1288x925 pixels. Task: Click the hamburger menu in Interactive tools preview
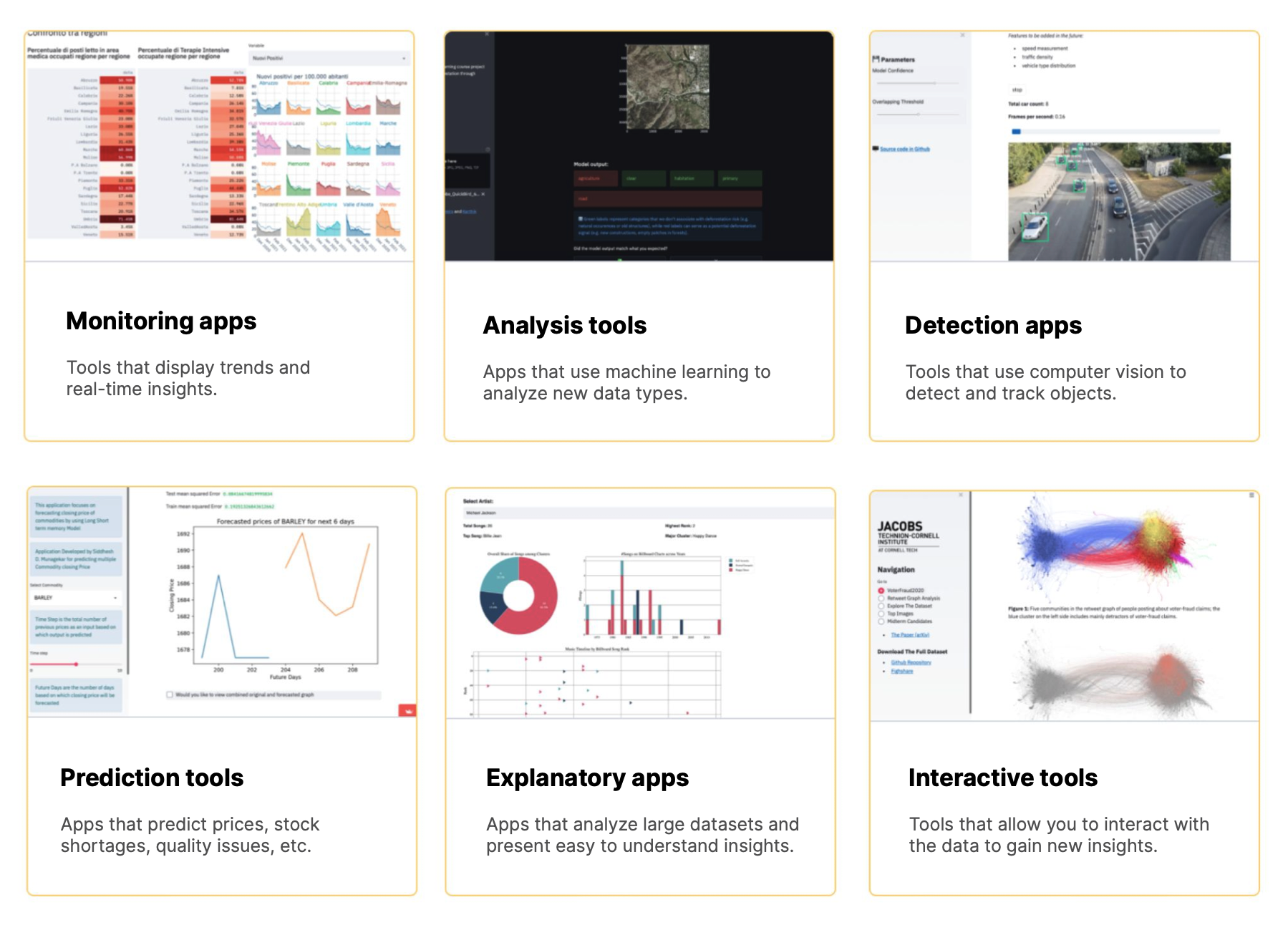tap(1251, 495)
